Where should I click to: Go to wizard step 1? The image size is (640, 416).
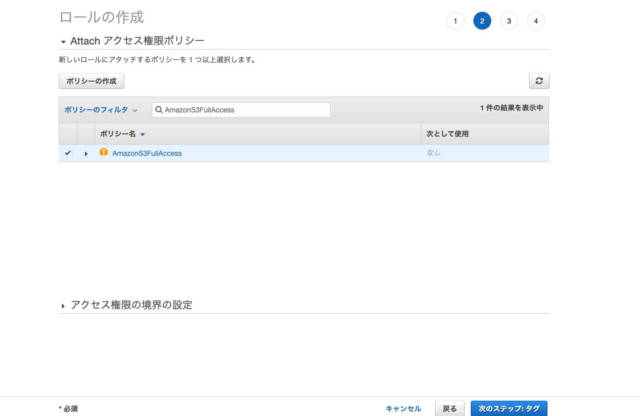point(455,21)
